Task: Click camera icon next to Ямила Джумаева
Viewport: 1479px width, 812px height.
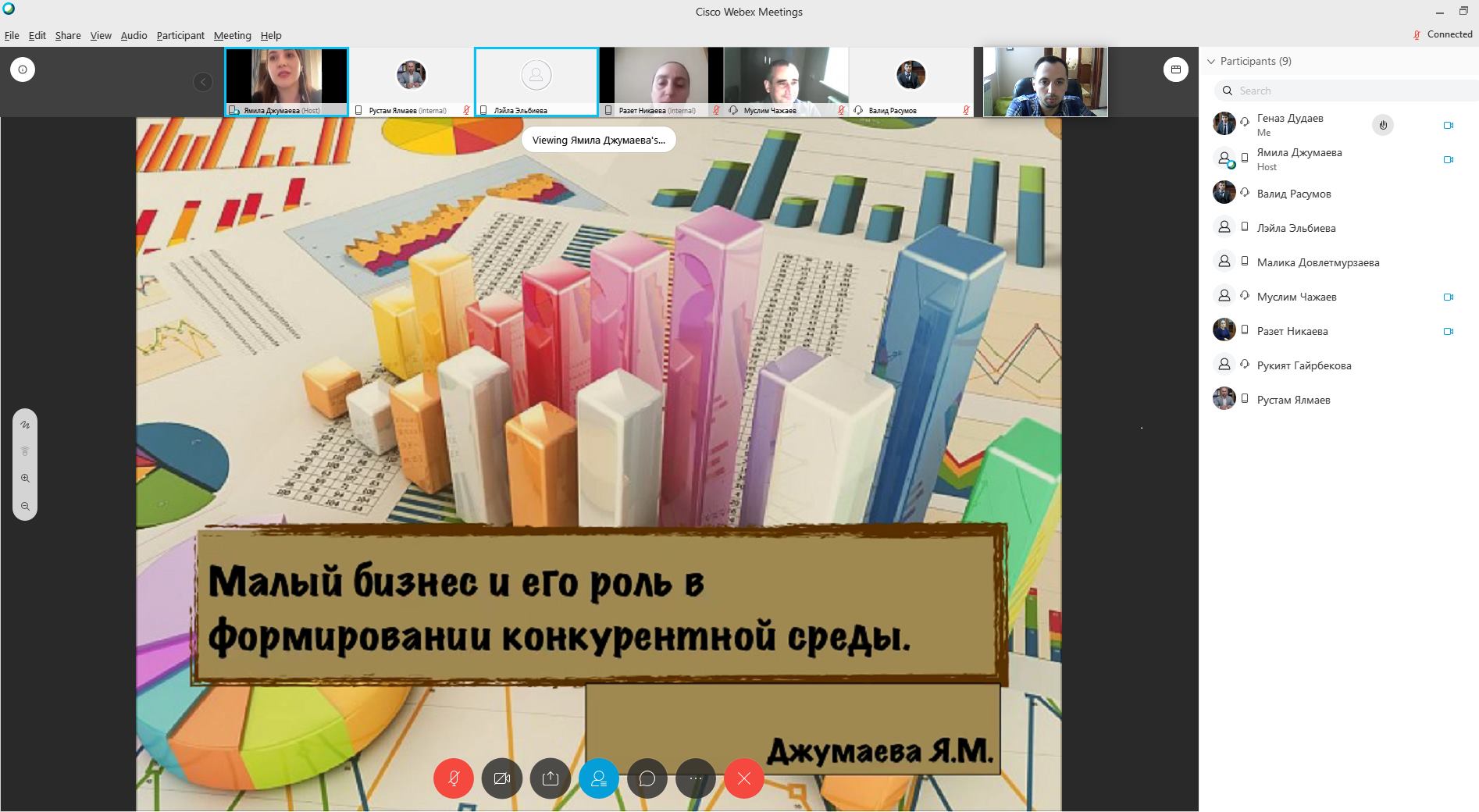Action: point(1449,159)
